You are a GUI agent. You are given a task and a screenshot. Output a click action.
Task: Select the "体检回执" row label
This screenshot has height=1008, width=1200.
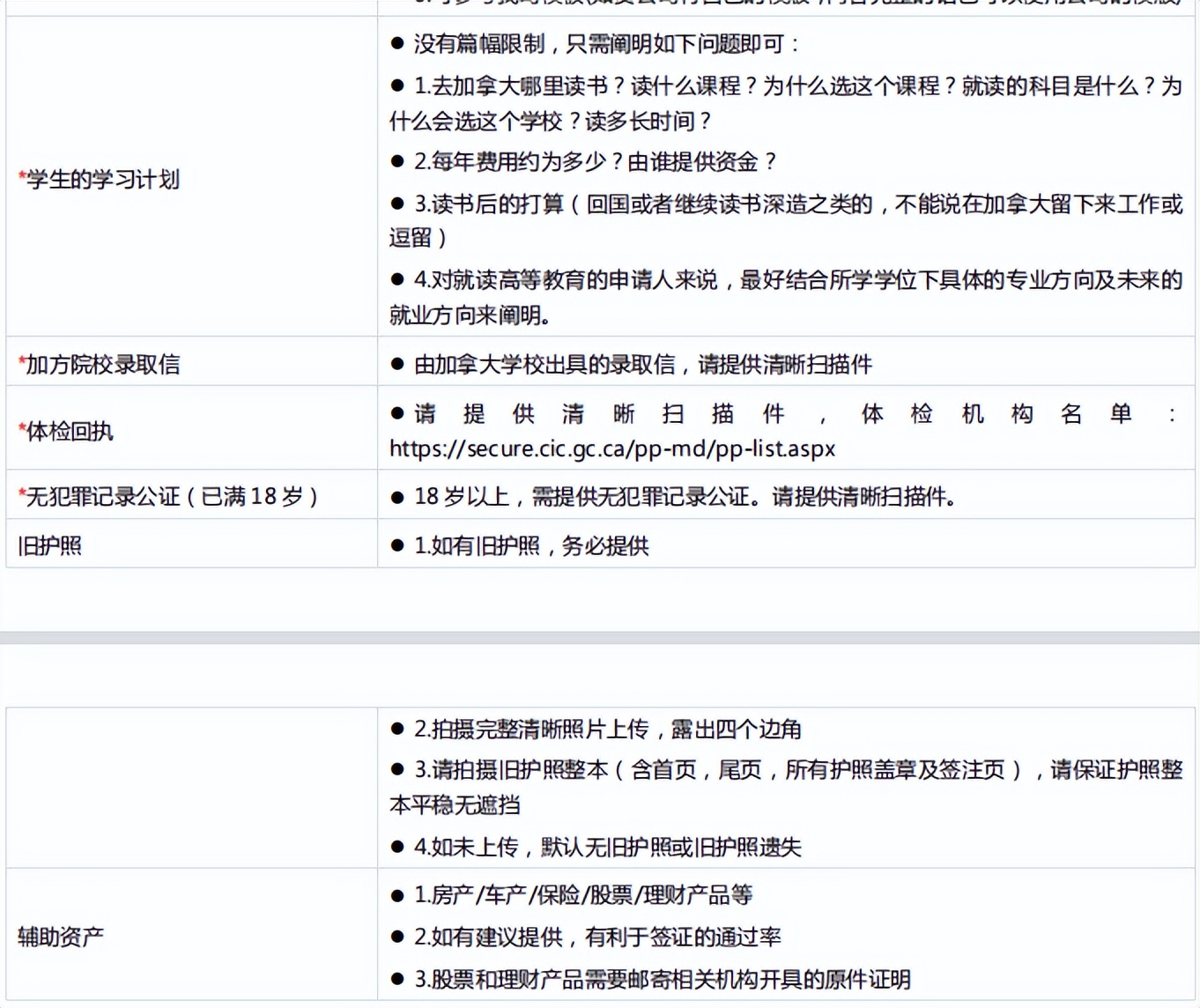(x=66, y=431)
